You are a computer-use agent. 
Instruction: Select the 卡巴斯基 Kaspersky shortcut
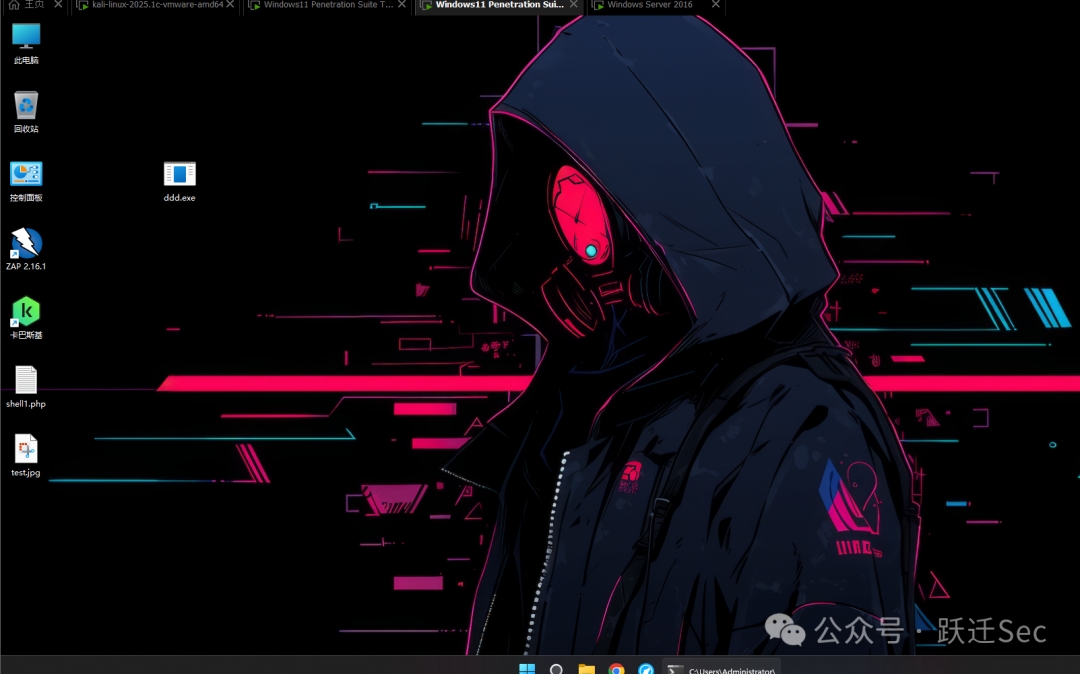[26, 318]
